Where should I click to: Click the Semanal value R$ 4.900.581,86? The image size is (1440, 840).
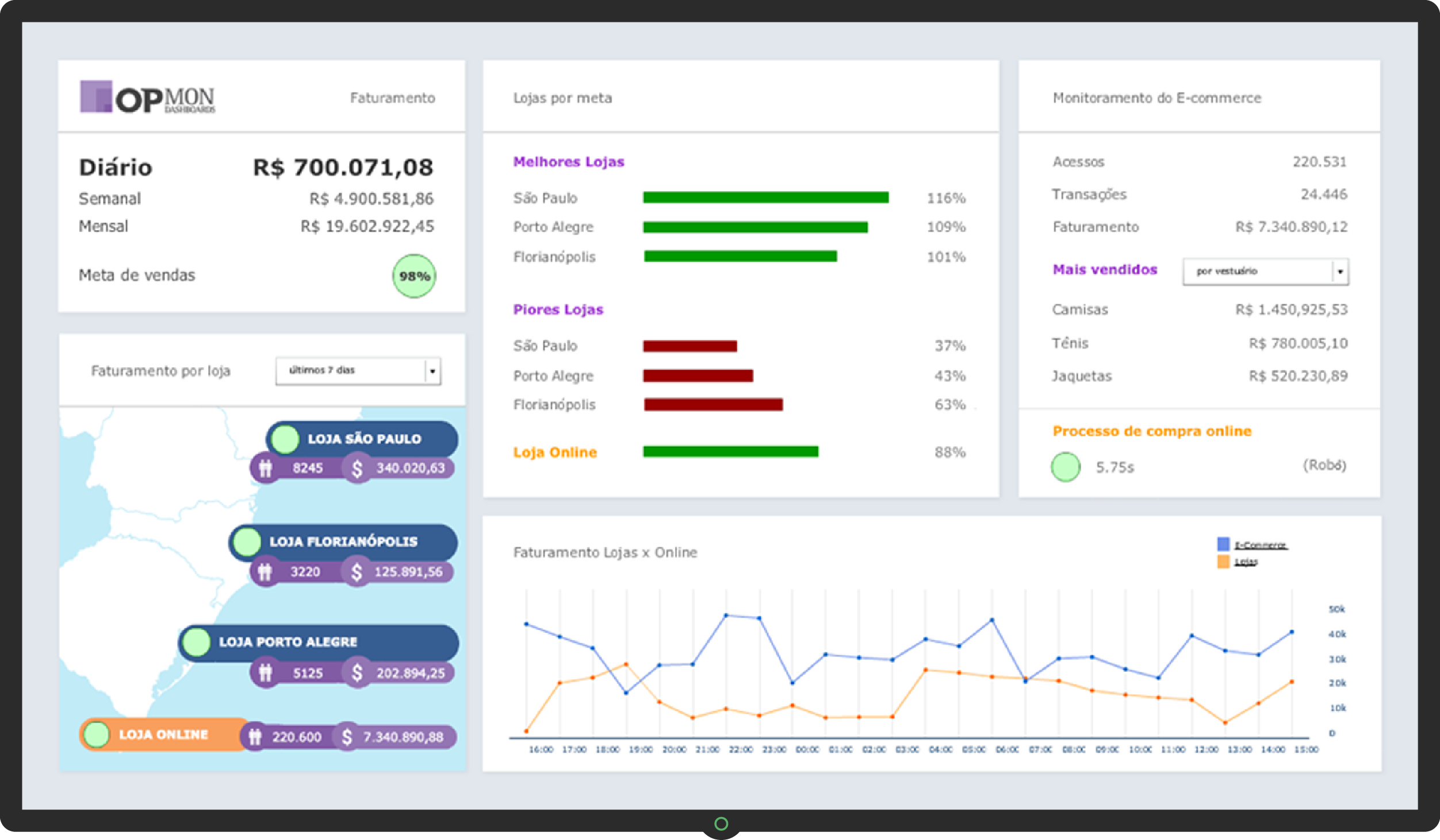click(x=372, y=199)
